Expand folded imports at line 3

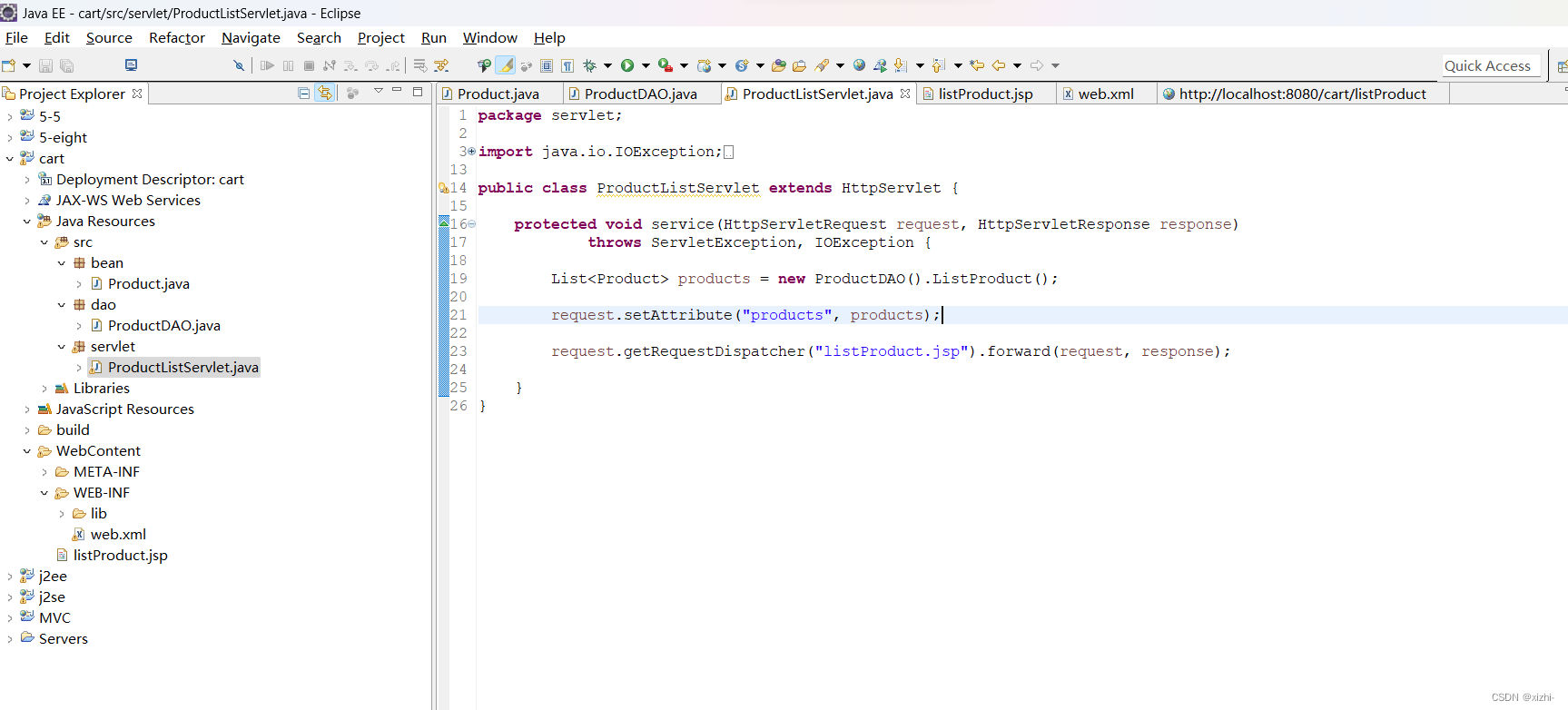(471, 152)
